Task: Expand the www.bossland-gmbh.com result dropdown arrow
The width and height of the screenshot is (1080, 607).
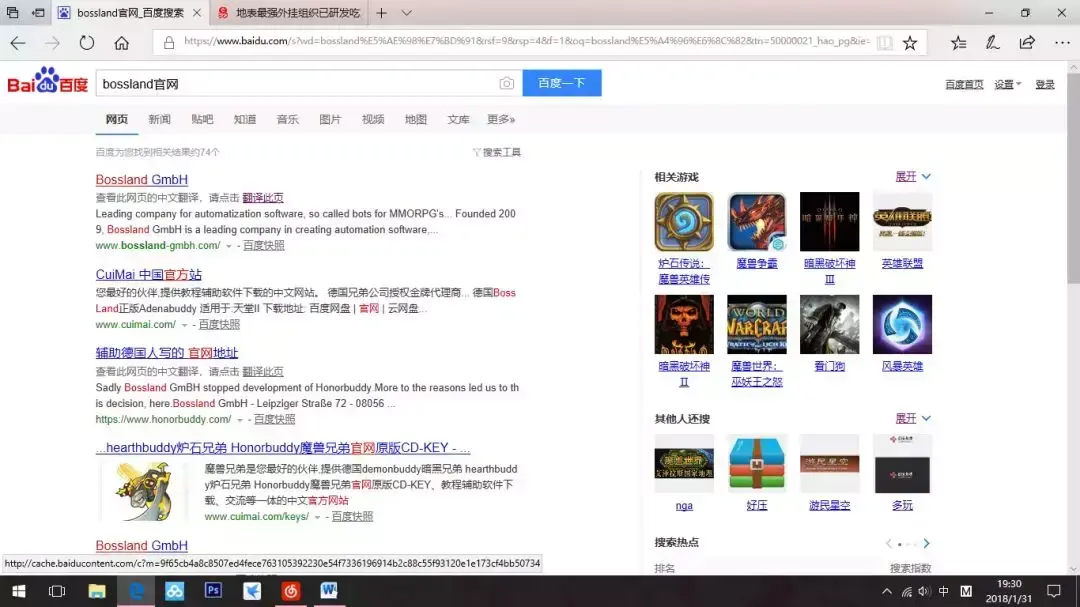Action: pyautogui.click(x=229, y=246)
